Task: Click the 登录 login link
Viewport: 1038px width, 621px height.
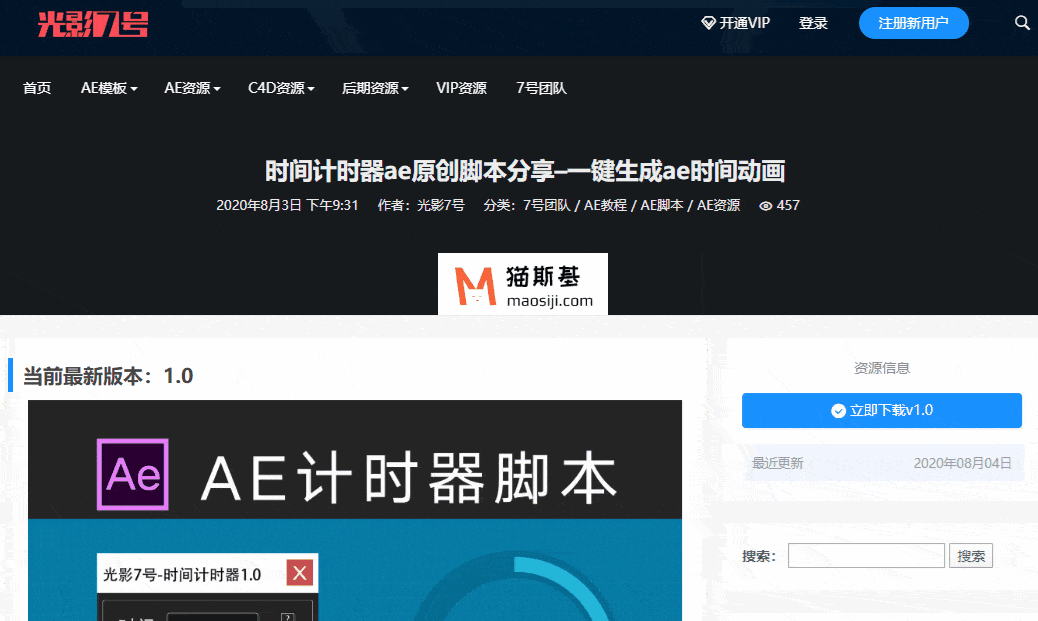Action: pos(813,23)
